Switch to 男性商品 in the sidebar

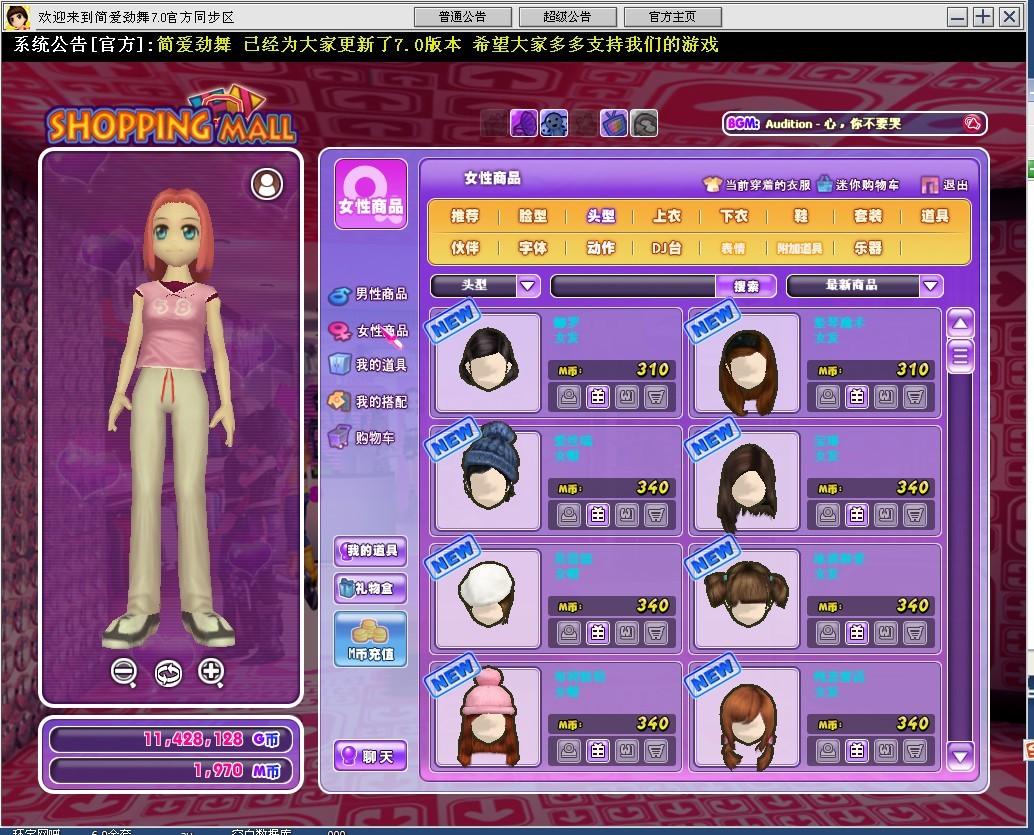pos(370,294)
